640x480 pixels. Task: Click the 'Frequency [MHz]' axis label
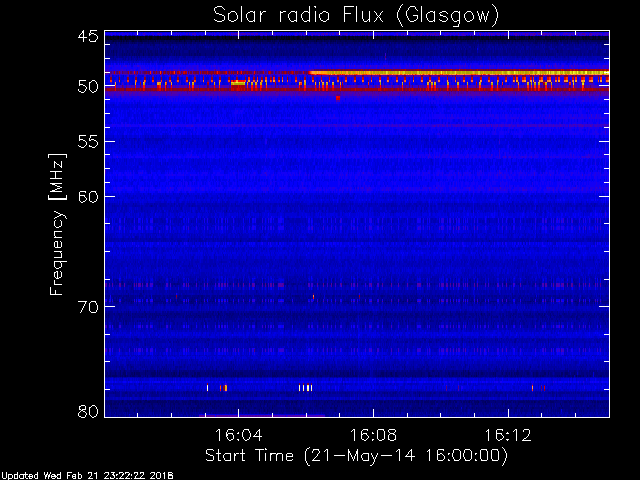(x=58, y=224)
